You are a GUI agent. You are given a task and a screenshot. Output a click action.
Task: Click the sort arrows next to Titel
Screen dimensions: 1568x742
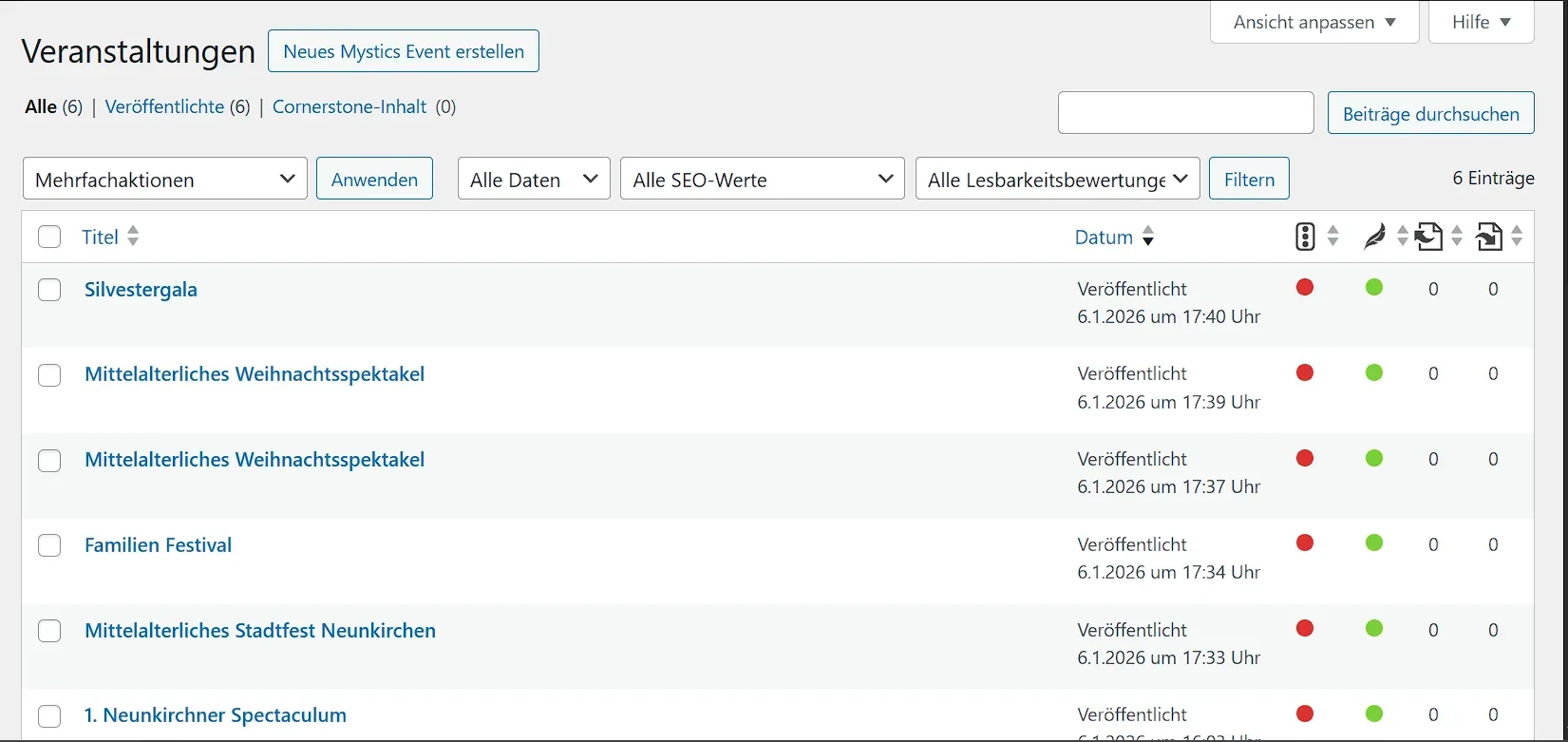pyautogui.click(x=133, y=237)
